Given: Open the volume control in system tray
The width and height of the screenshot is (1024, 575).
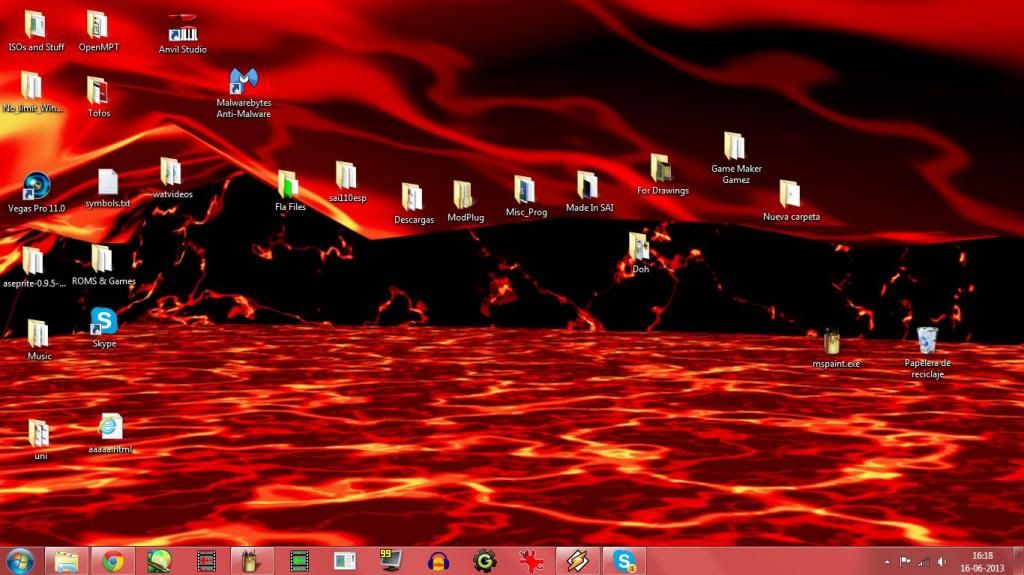Looking at the screenshot, I should (x=941, y=562).
